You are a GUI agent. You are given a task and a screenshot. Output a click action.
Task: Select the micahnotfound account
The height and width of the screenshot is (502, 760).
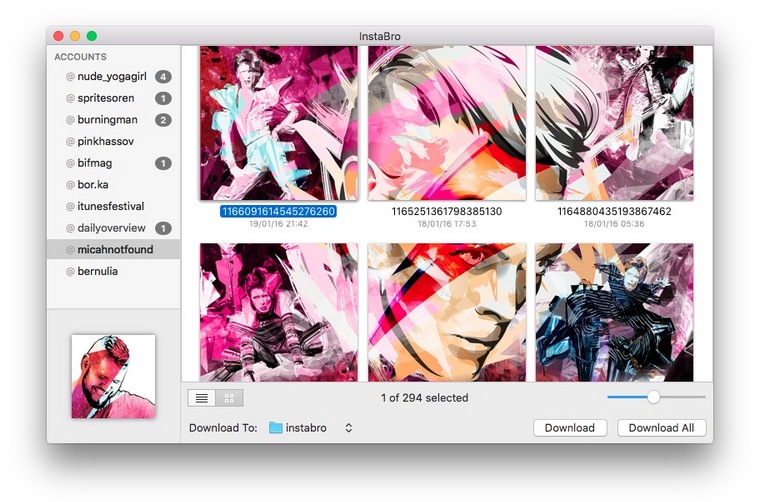pyautogui.click(x=114, y=250)
